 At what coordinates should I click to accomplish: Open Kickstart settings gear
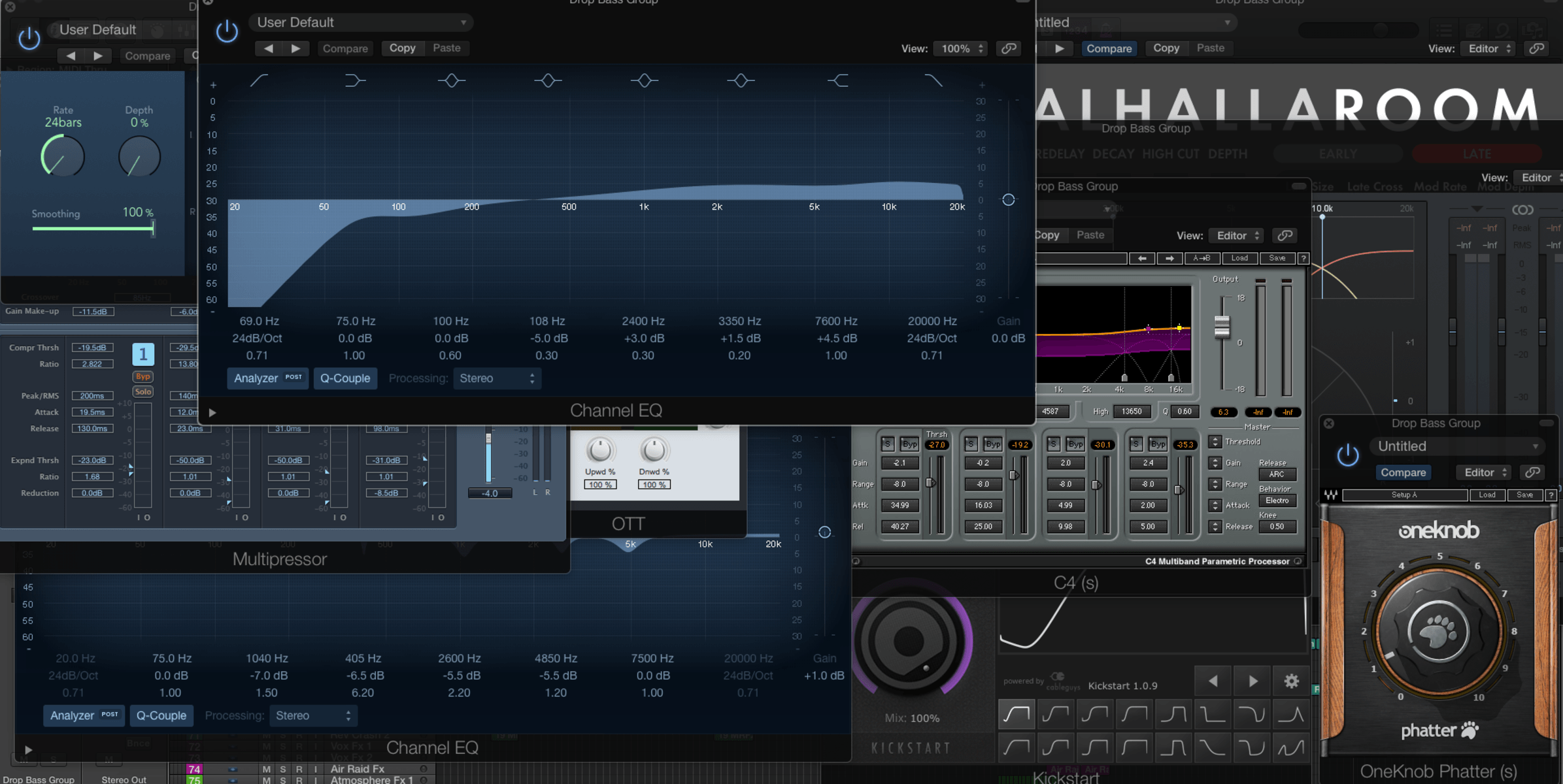click(x=1291, y=681)
